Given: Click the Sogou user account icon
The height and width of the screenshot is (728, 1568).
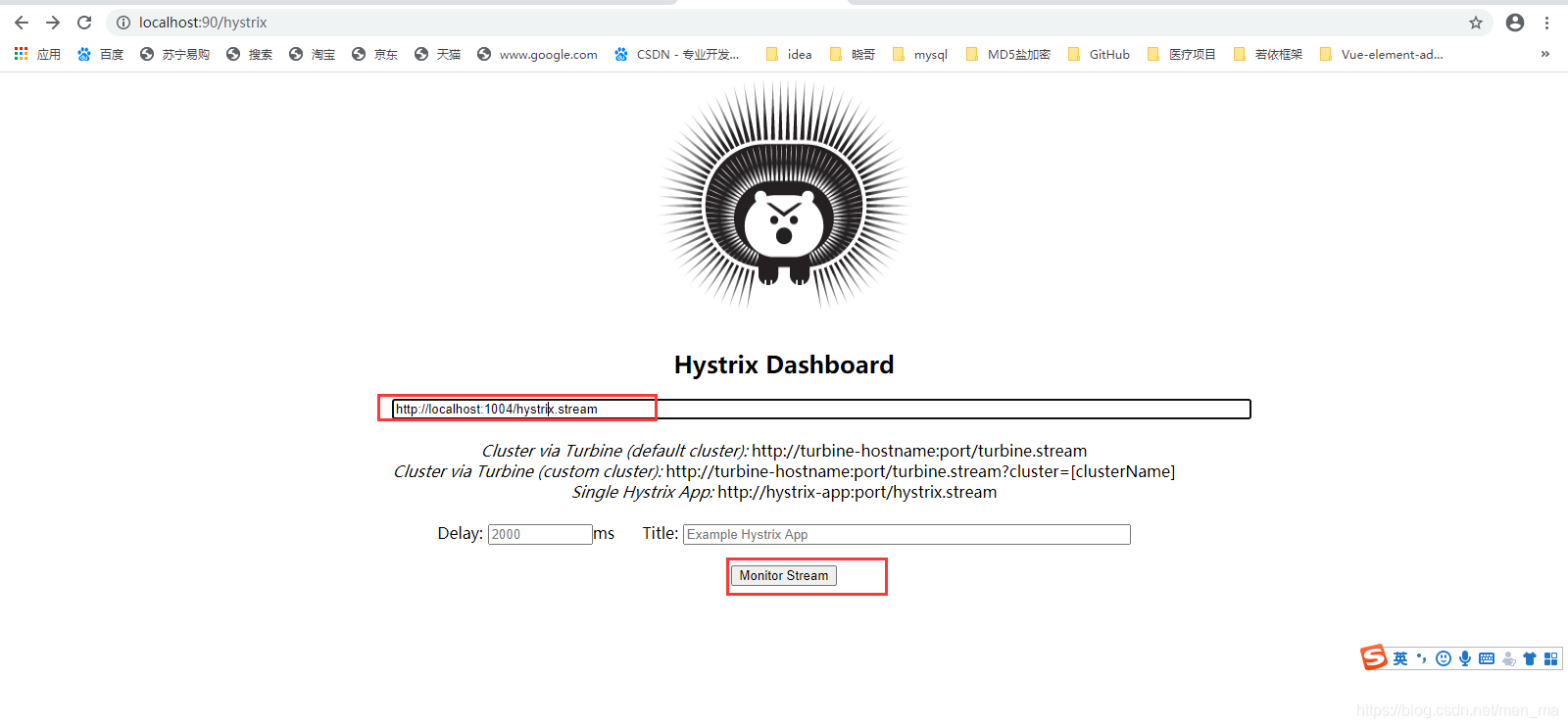Looking at the screenshot, I should pos(1509,658).
